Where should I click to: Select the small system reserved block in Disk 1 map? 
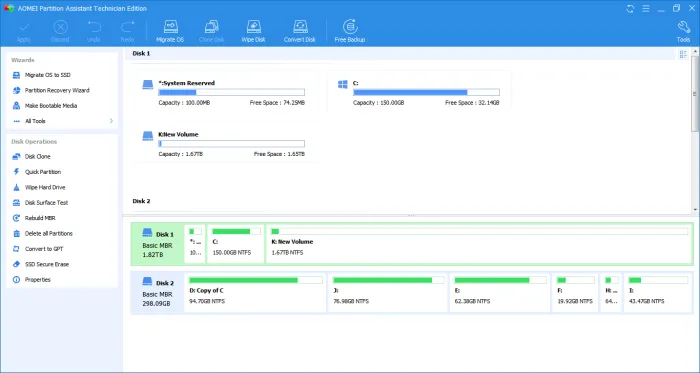coord(195,244)
